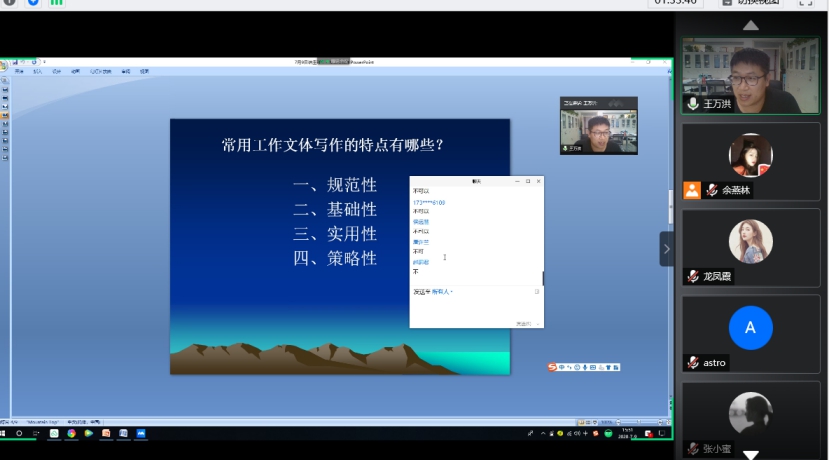Open the 所有人 recipient dropdown in chat
Viewport: 830px width, 460px height.
click(441, 292)
